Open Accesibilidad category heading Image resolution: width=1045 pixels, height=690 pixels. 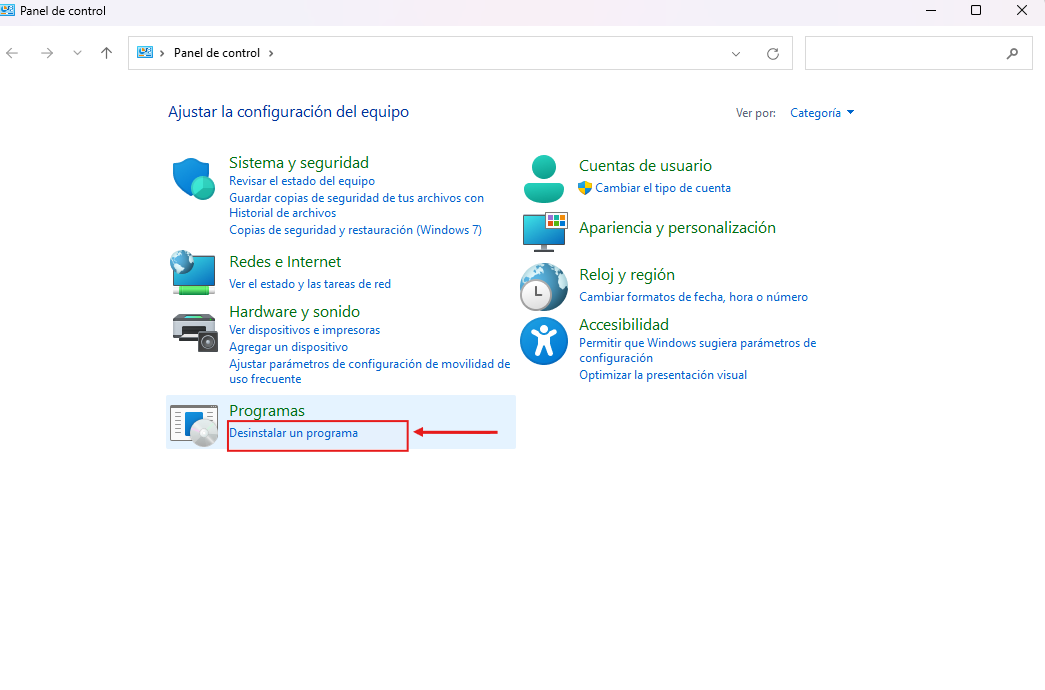click(624, 325)
